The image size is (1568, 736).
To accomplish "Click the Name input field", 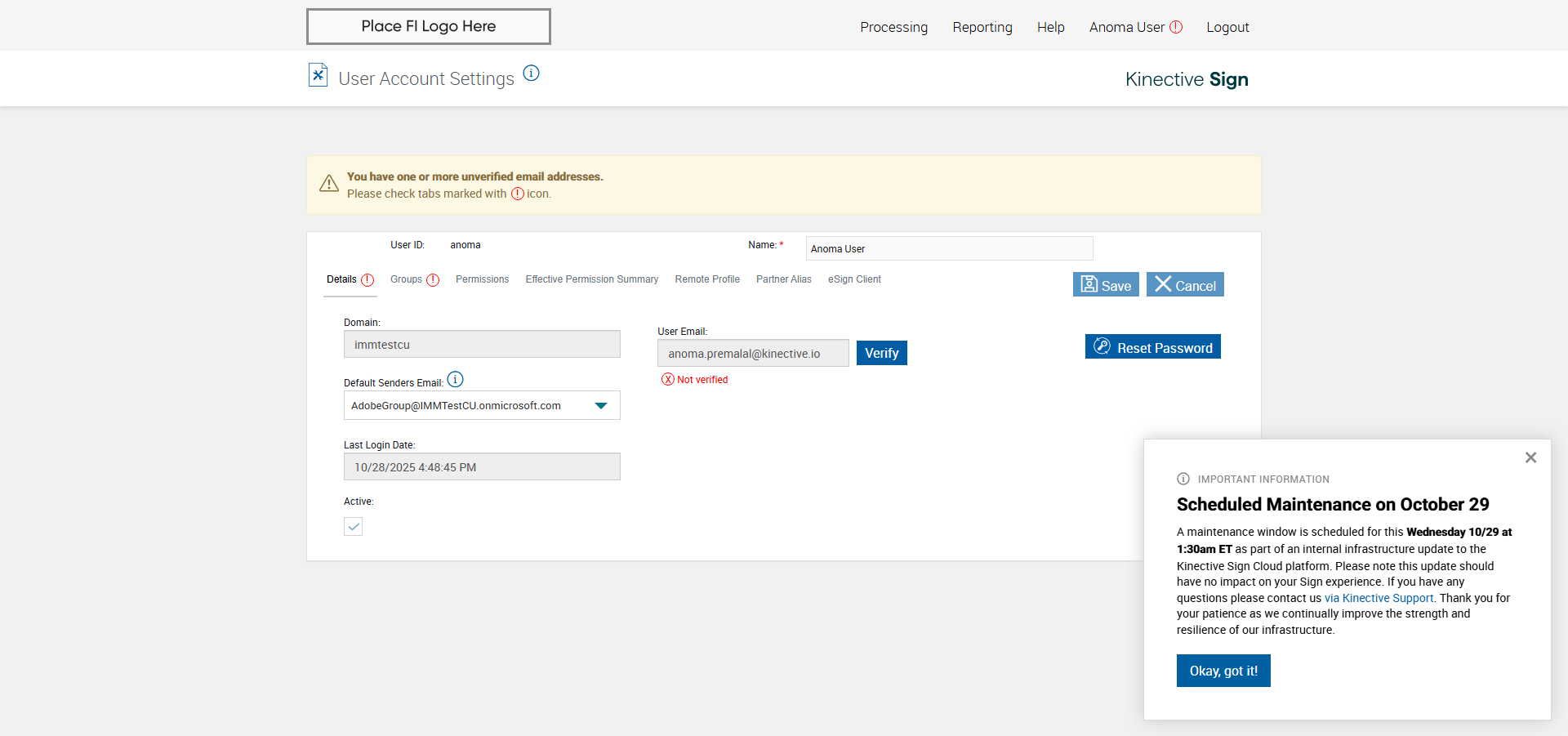I will tap(949, 248).
